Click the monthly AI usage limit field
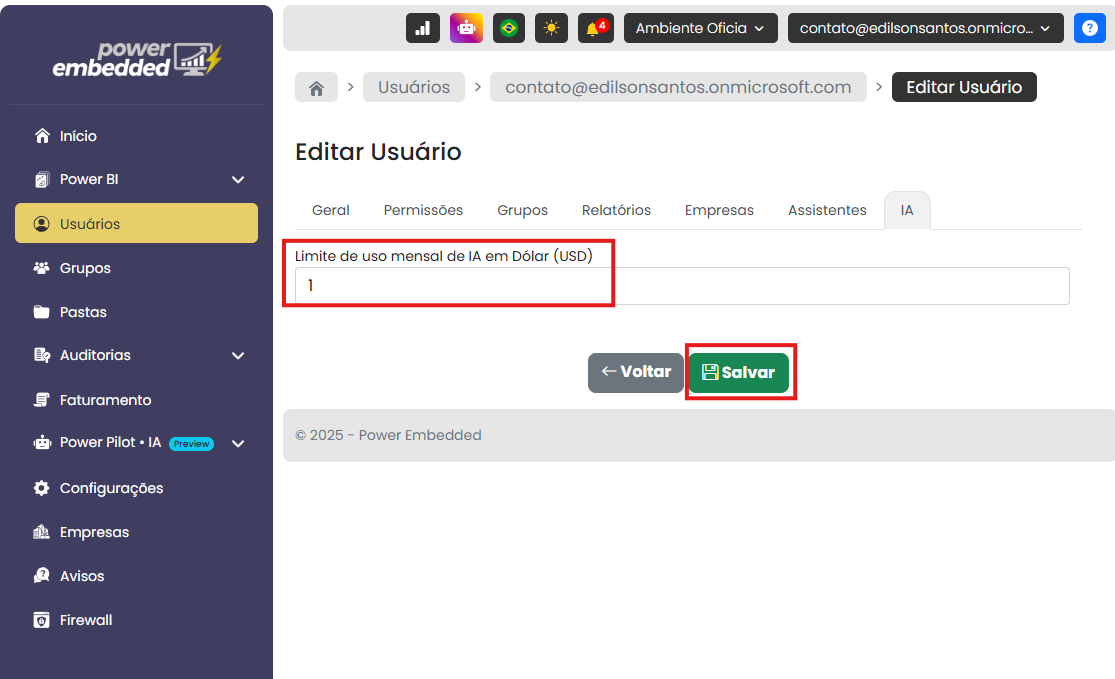The width and height of the screenshot is (1115, 679). point(682,286)
